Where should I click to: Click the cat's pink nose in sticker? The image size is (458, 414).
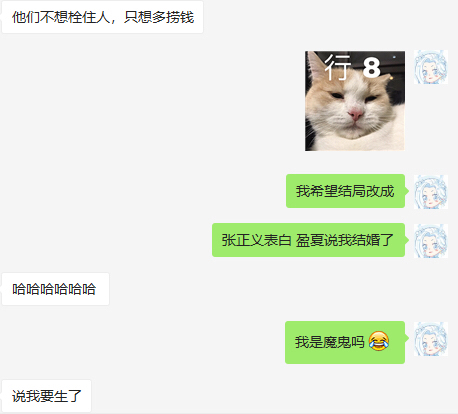(355, 115)
